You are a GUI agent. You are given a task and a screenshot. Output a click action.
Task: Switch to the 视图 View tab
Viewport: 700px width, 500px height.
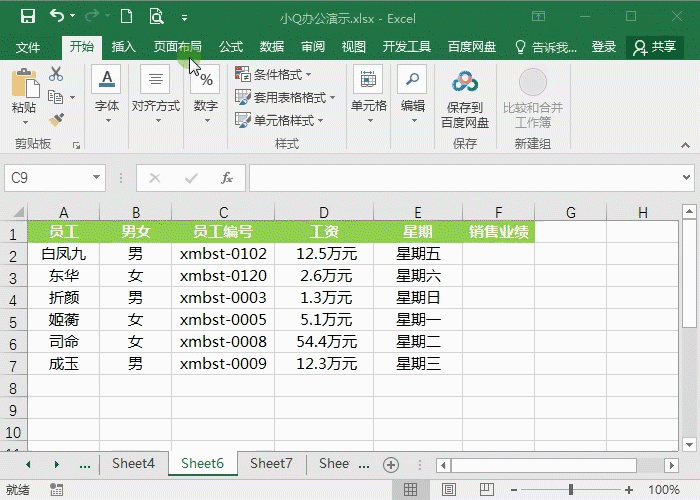coord(354,46)
